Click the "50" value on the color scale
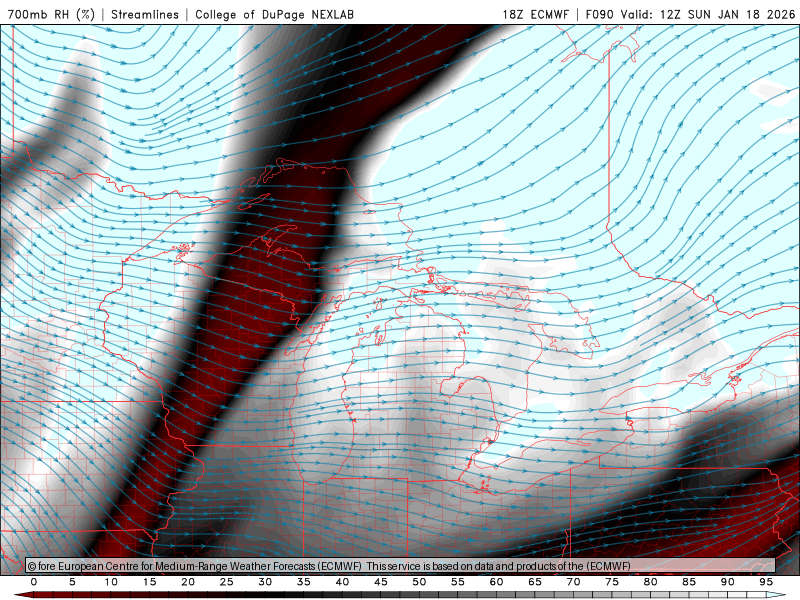 (x=419, y=582)
